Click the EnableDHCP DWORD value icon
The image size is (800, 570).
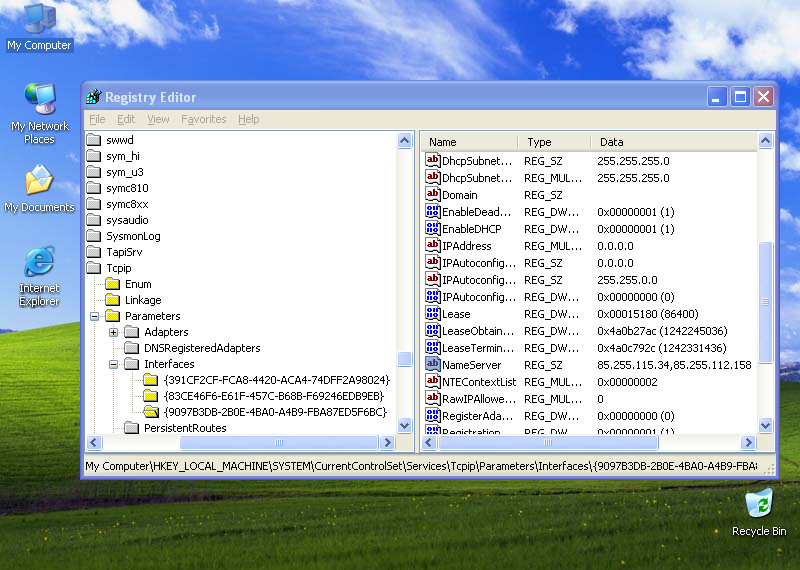(433, 228)
